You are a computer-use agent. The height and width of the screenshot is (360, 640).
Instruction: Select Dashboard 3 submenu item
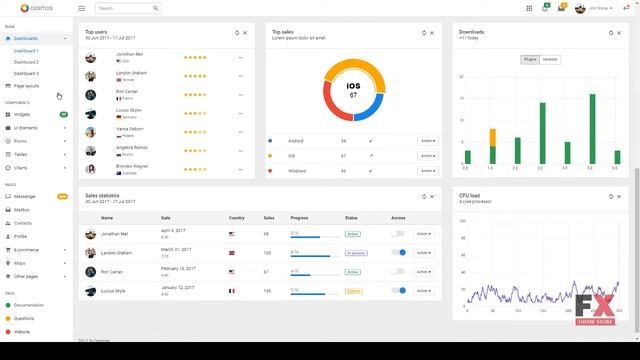[x=26, y=73]
